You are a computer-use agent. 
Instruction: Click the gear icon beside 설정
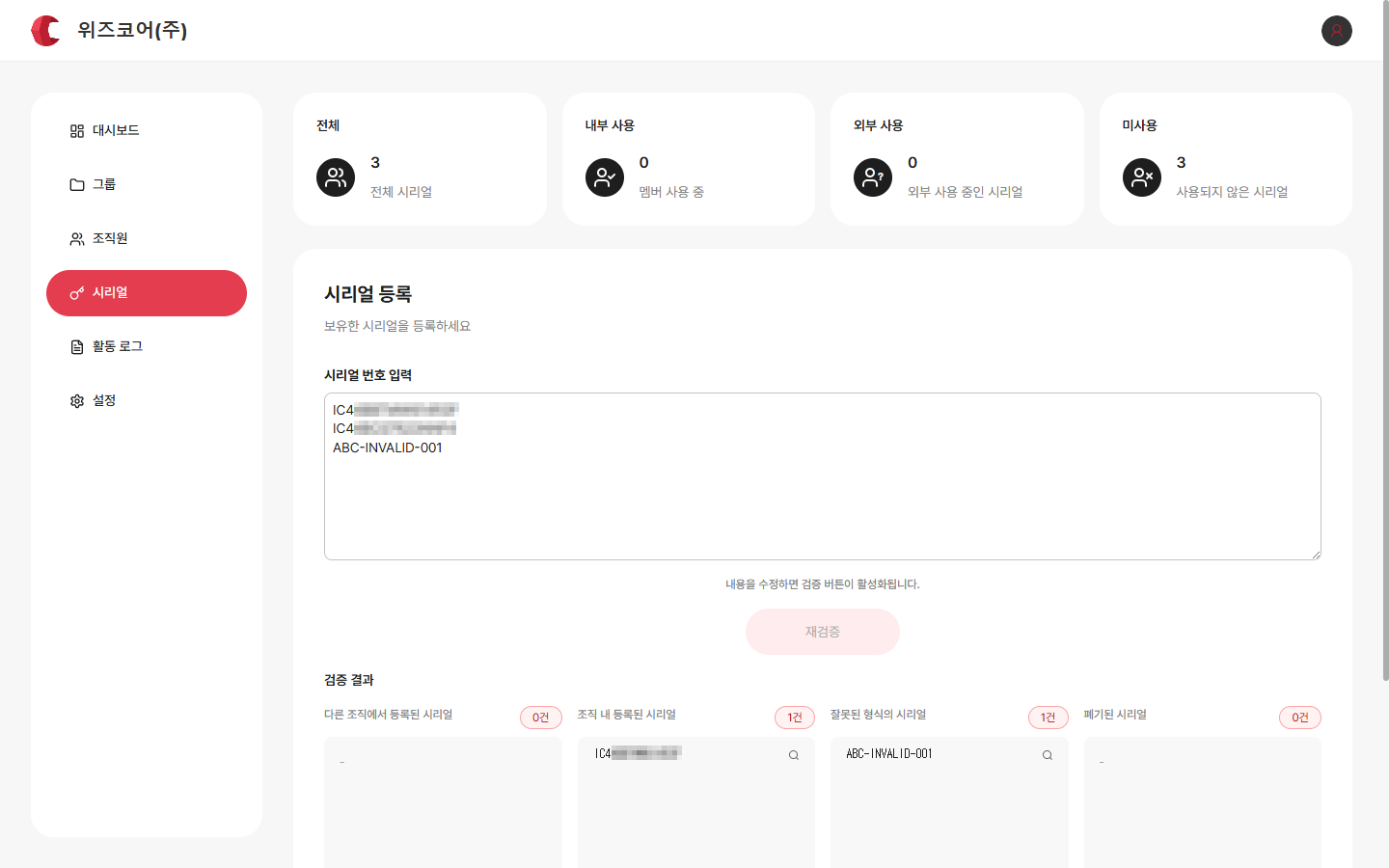77,401
